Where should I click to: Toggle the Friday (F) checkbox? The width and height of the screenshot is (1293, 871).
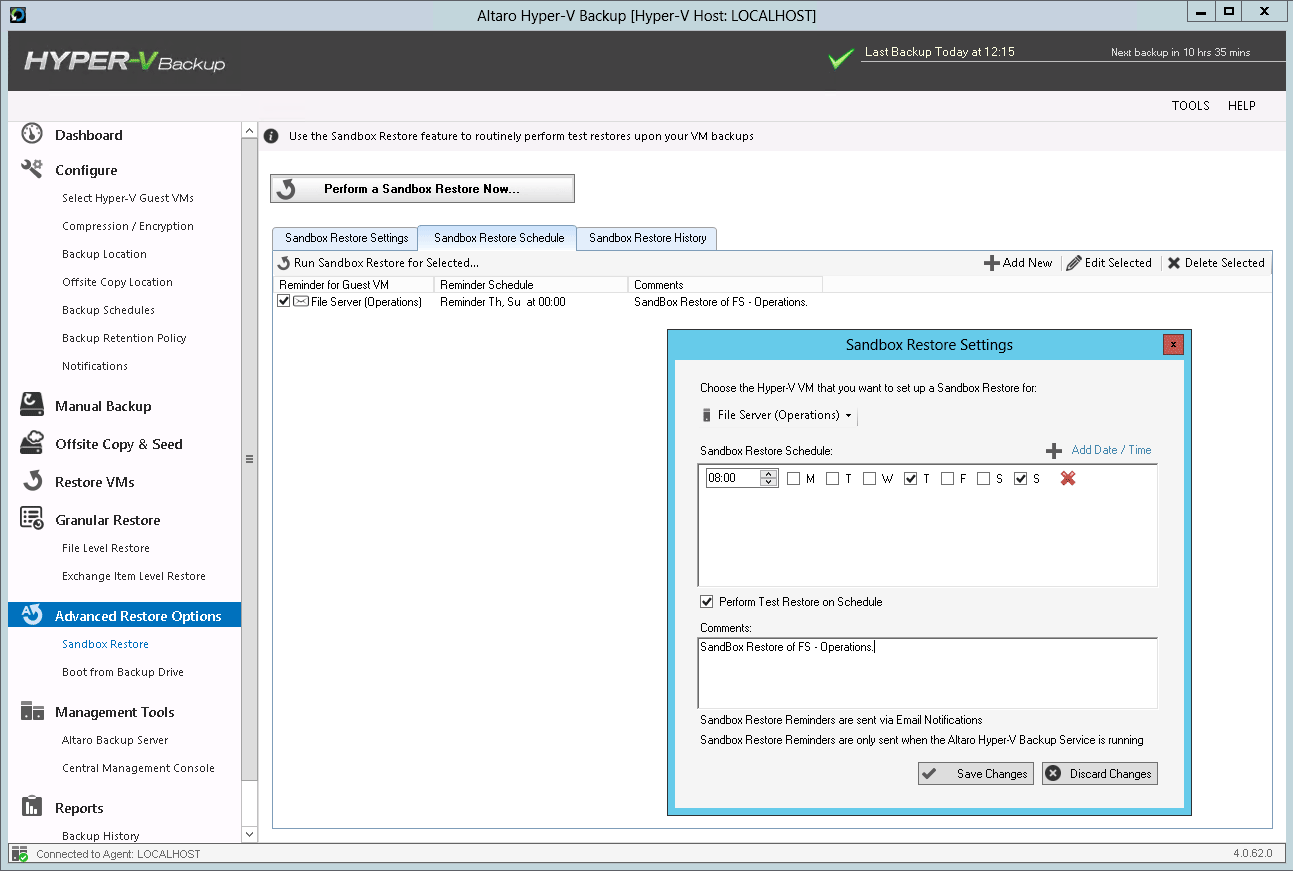click(x=948, y=479)
